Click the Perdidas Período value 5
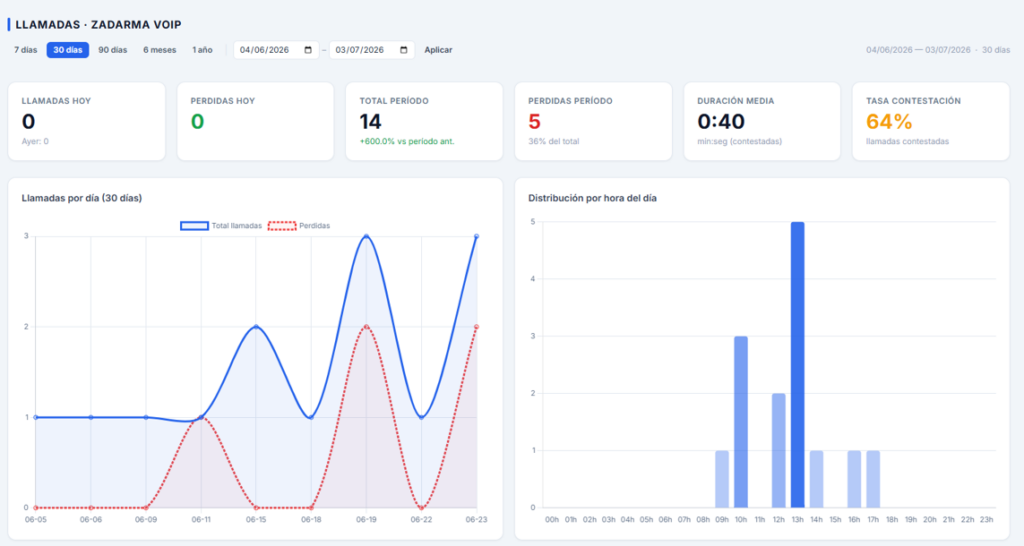Viewport: 1024px width, 546px height. pos(534,121)
